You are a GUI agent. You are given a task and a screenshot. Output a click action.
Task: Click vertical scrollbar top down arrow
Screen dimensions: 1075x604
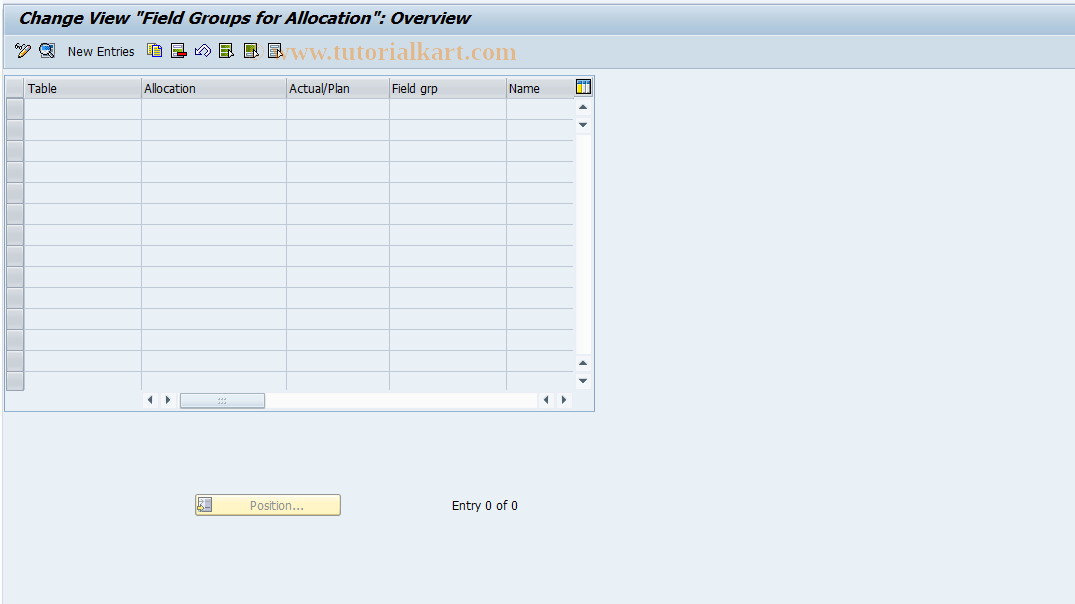pos(583,125)
